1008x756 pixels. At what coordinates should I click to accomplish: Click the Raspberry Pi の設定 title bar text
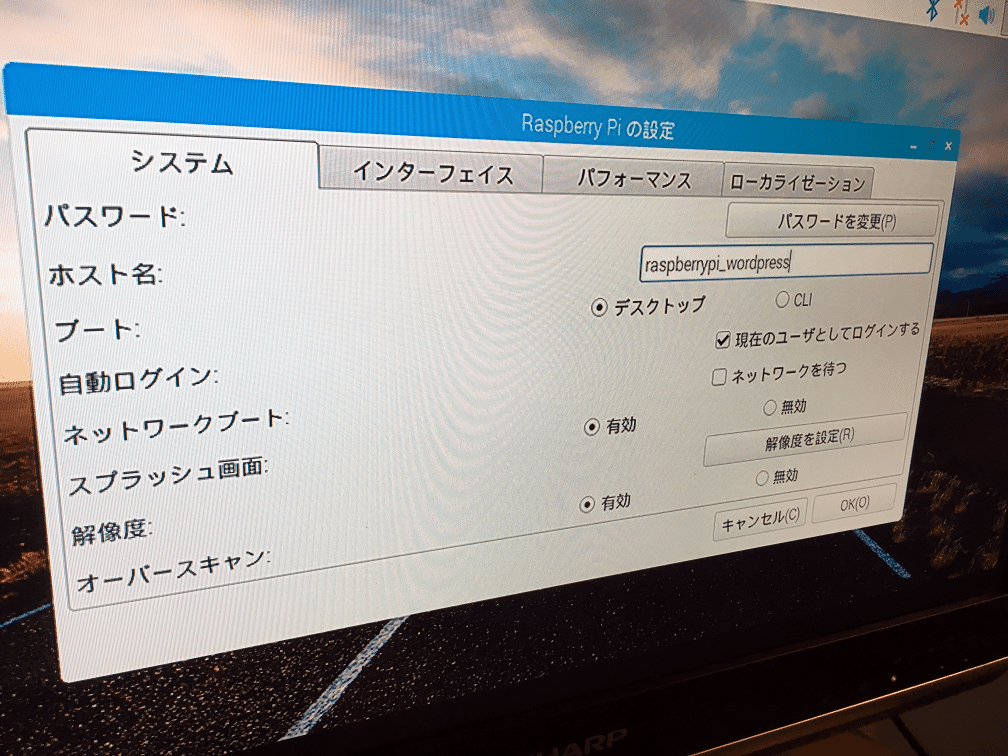click(597, 126)
